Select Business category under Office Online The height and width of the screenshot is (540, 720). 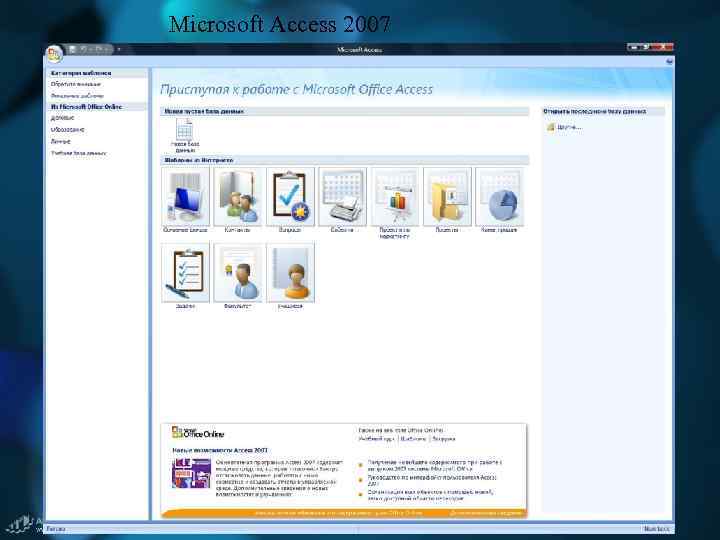(x=62, y=118)
